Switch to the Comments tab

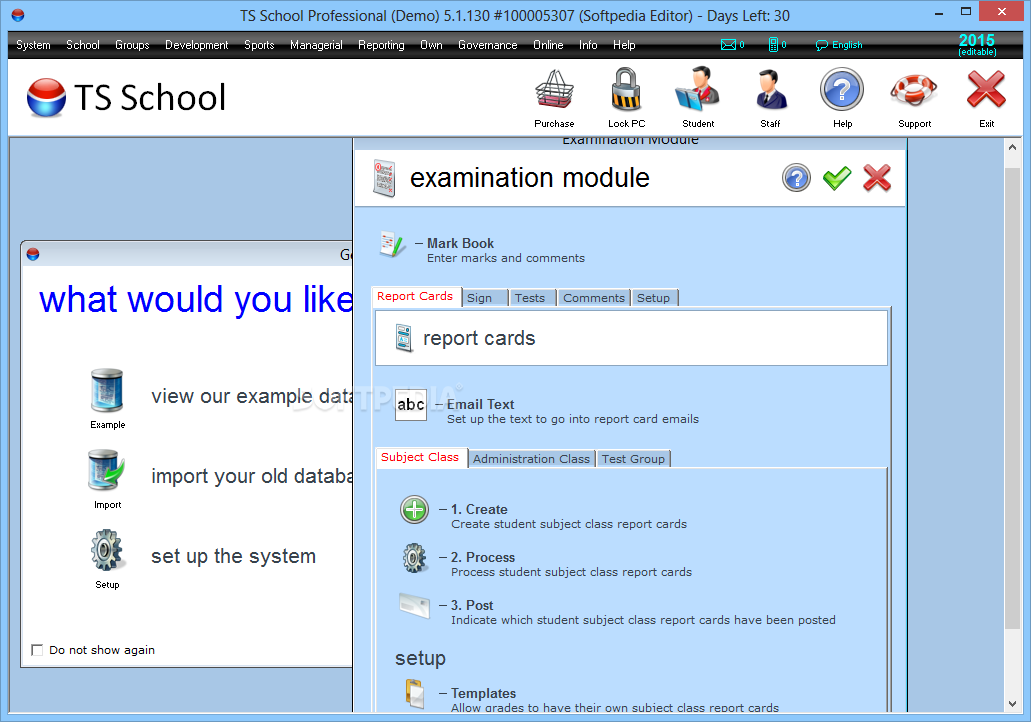click(594, 298)
